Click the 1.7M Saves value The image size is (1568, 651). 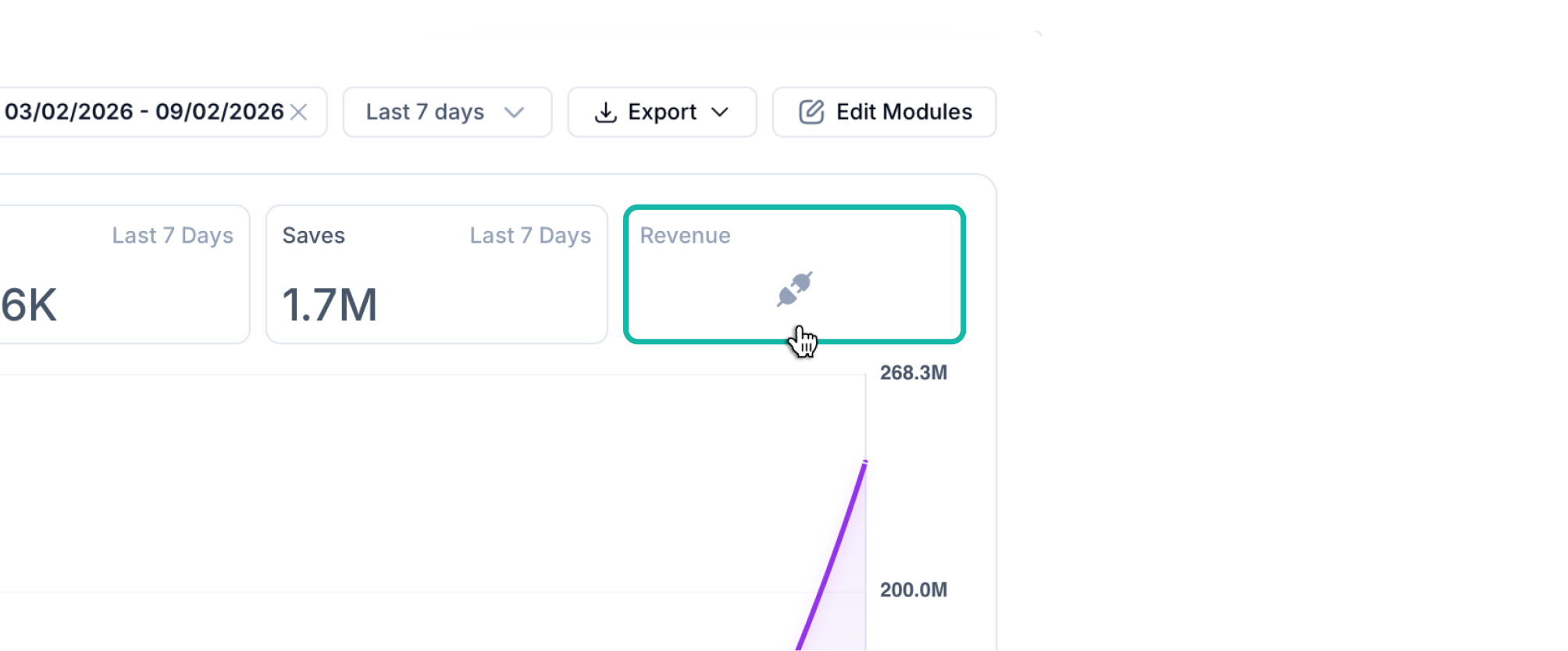tap(330, 304)
